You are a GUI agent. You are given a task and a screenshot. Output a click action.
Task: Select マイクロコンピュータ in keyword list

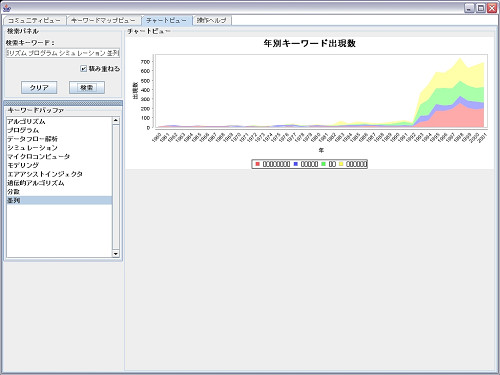pos(59,157)
